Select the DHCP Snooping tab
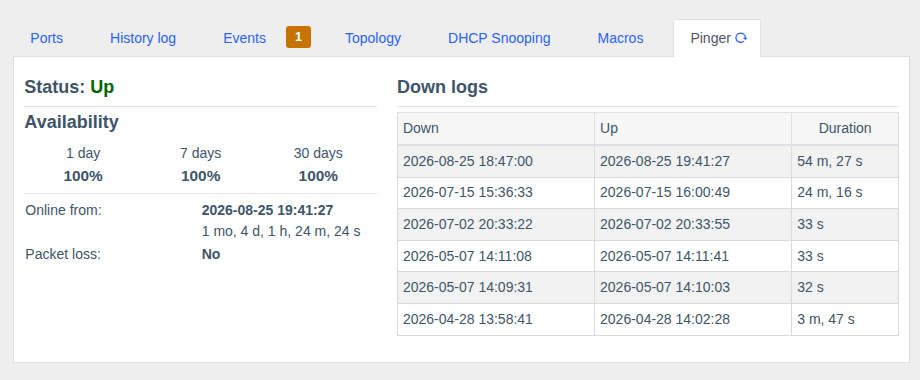Viewport: 920px width, 380px height. coord(499,38)
